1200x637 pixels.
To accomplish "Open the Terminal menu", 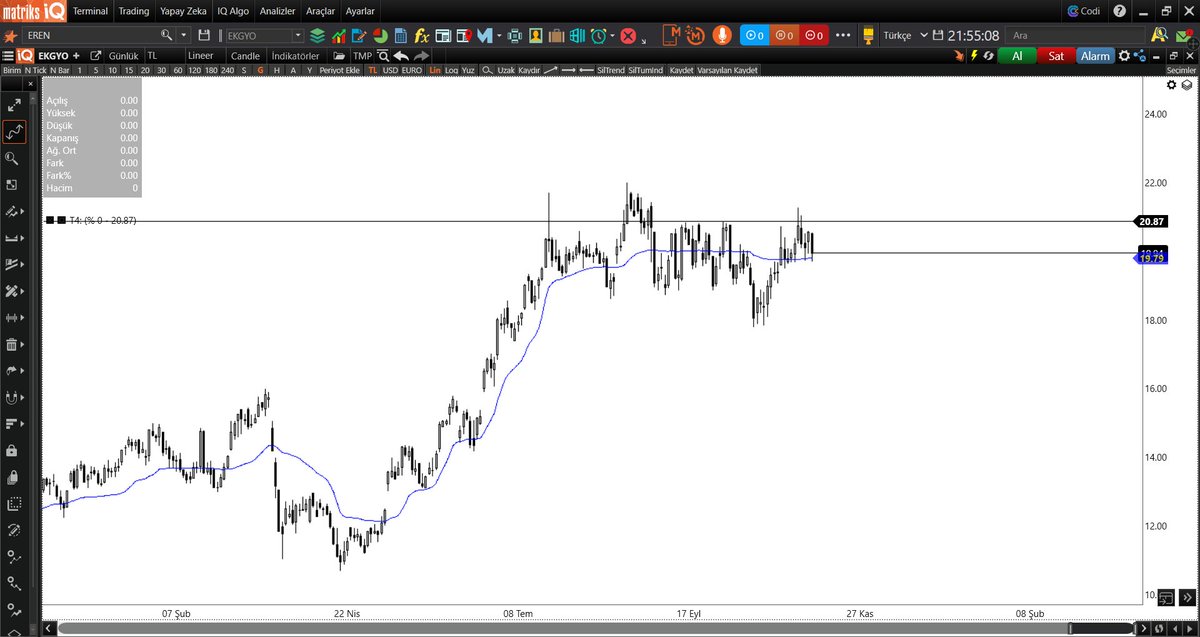I will coord(90,11).
